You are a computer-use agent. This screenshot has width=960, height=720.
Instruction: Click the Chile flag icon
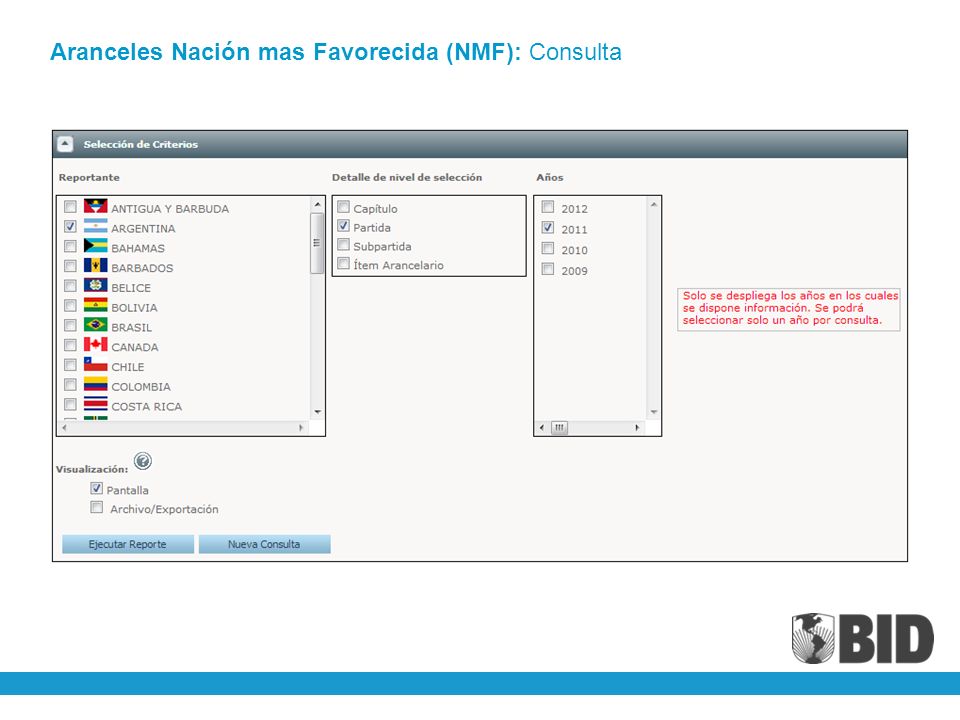pos(96,364)
